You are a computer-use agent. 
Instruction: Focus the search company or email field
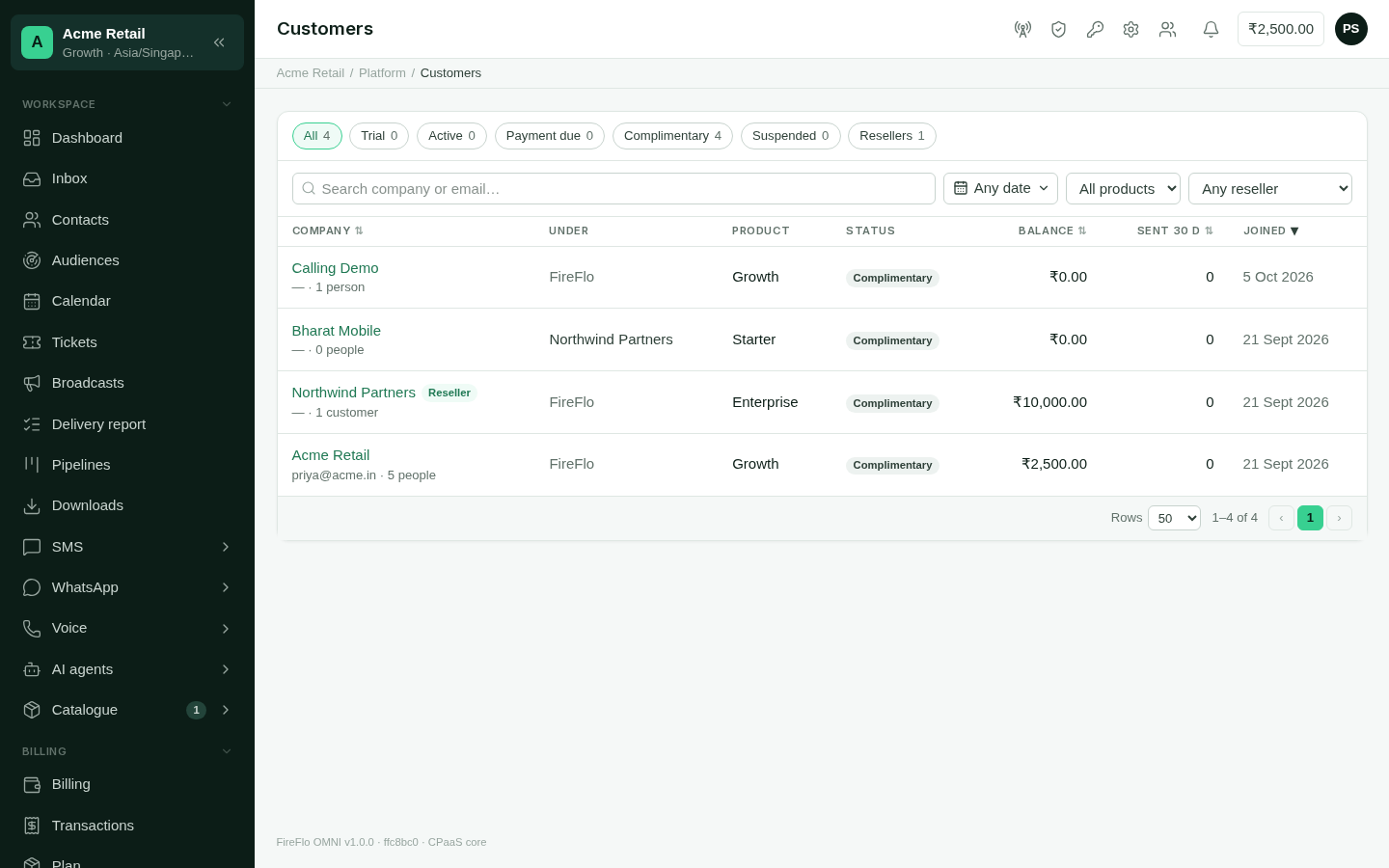[613, 188]
